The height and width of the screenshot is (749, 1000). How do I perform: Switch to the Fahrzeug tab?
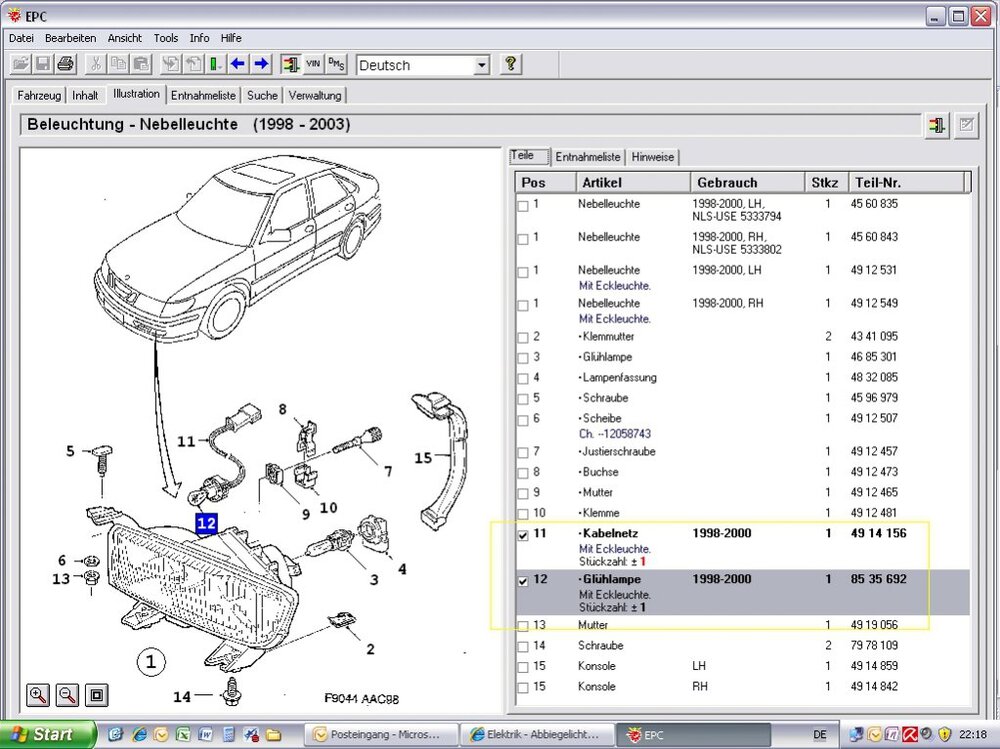tap(39, 96)
